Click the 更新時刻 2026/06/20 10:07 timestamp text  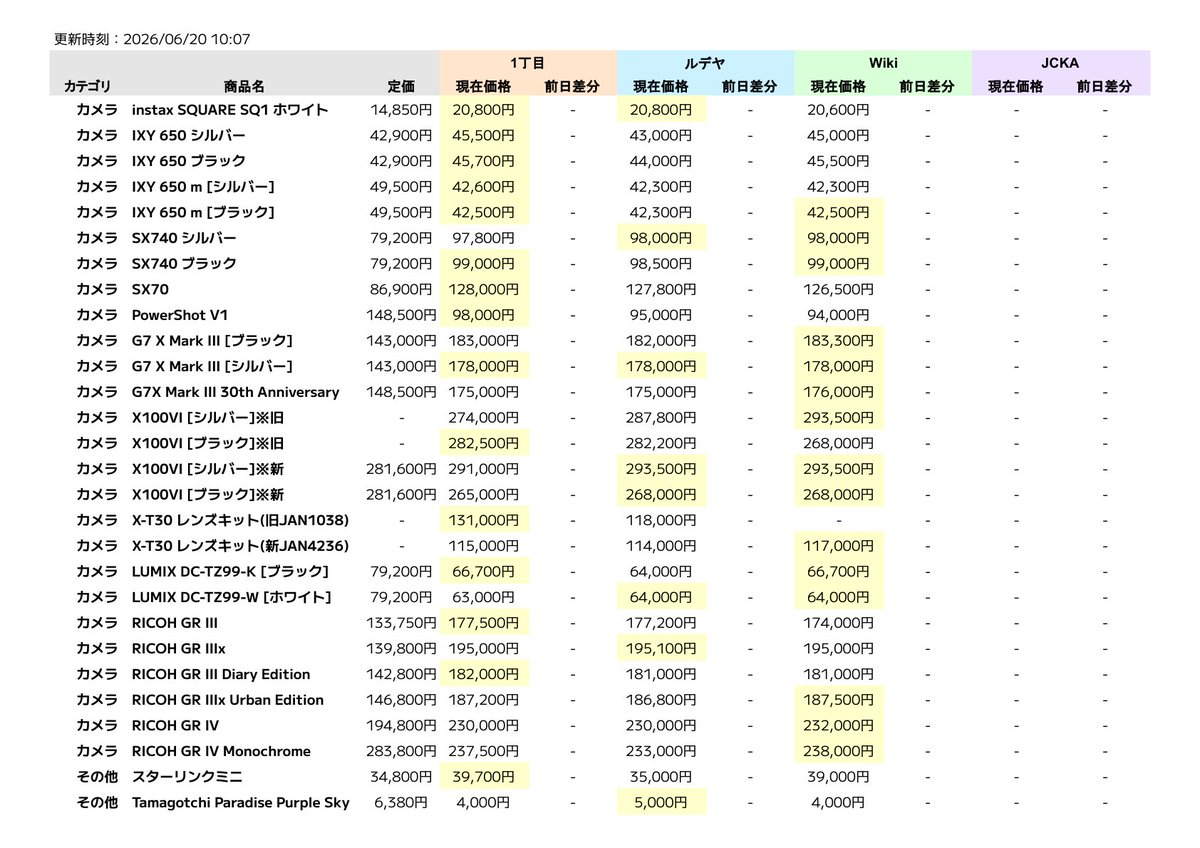coord(152,40)
